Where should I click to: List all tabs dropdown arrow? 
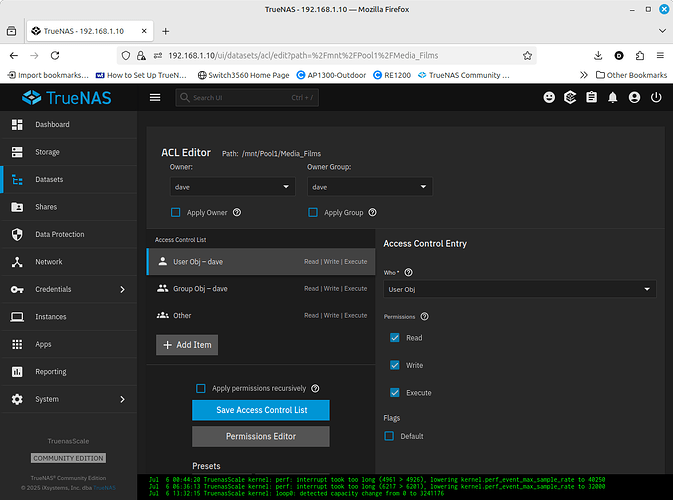click(x=662, y=31)
